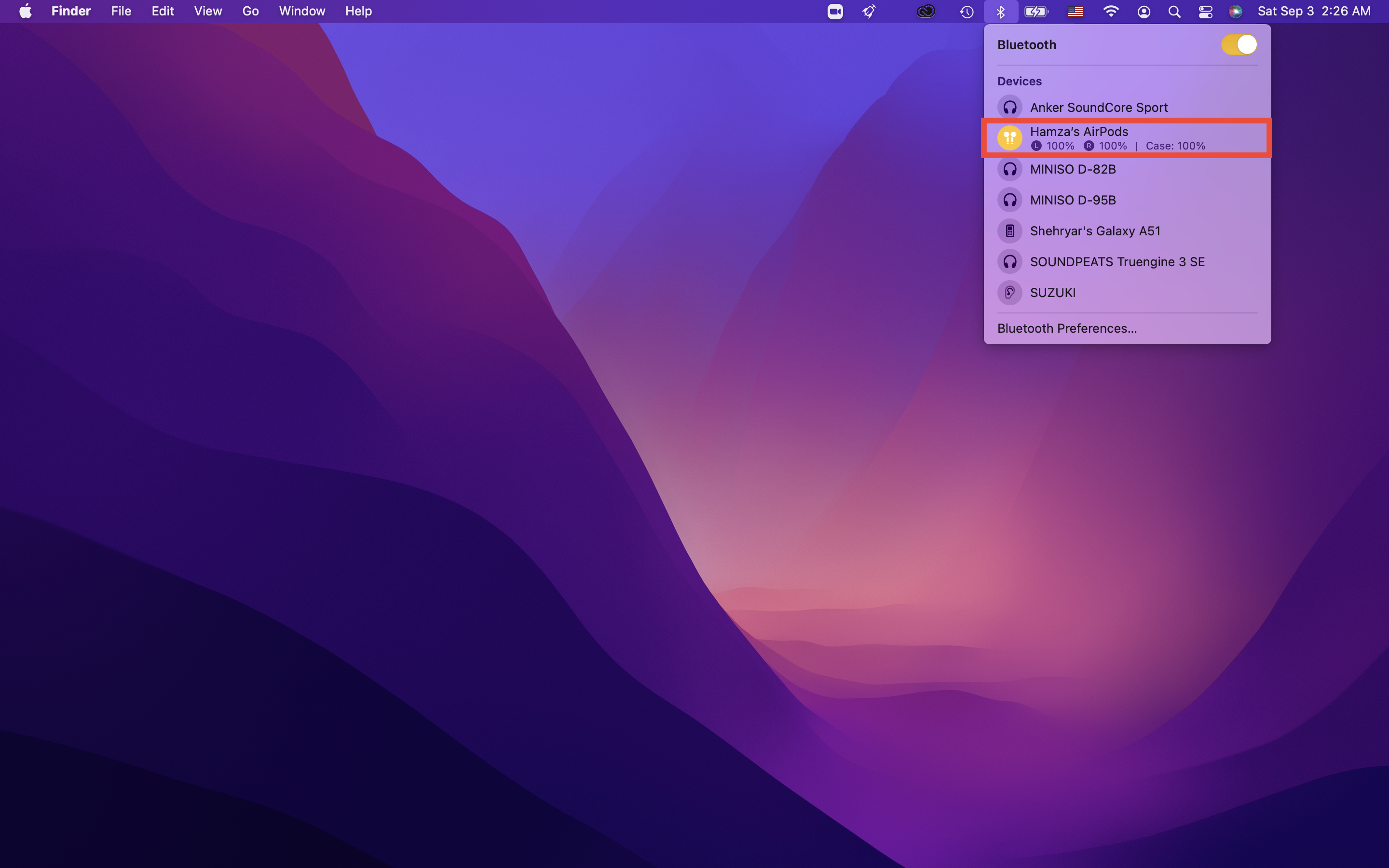Screen dimensions: 1389x868
Task: Click the Time Machine menu bar icon
Action: (967, 12)
